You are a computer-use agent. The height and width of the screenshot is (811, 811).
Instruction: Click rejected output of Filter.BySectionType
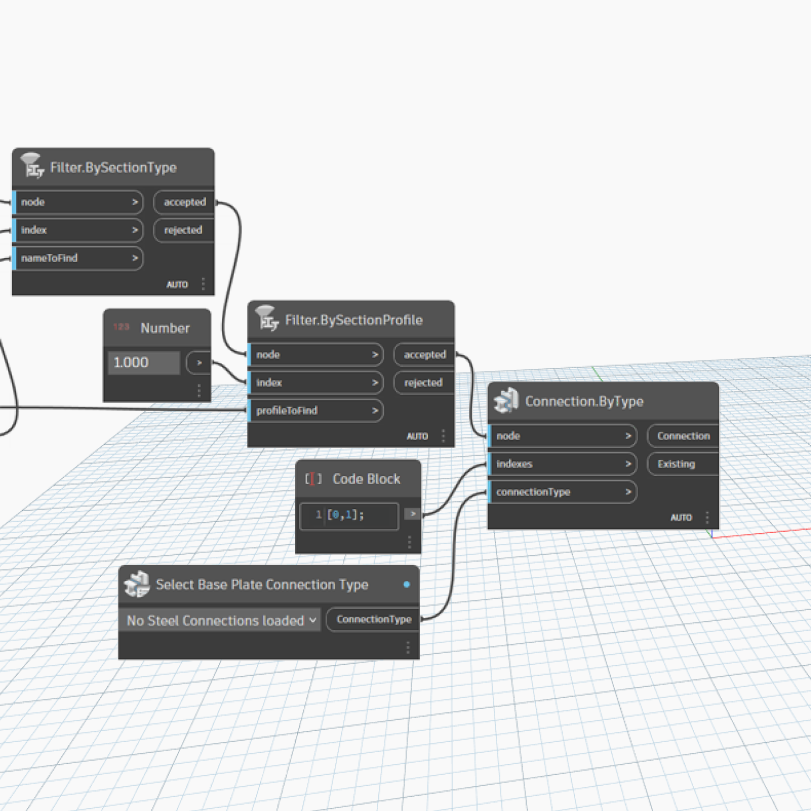(x=184, y=230)
